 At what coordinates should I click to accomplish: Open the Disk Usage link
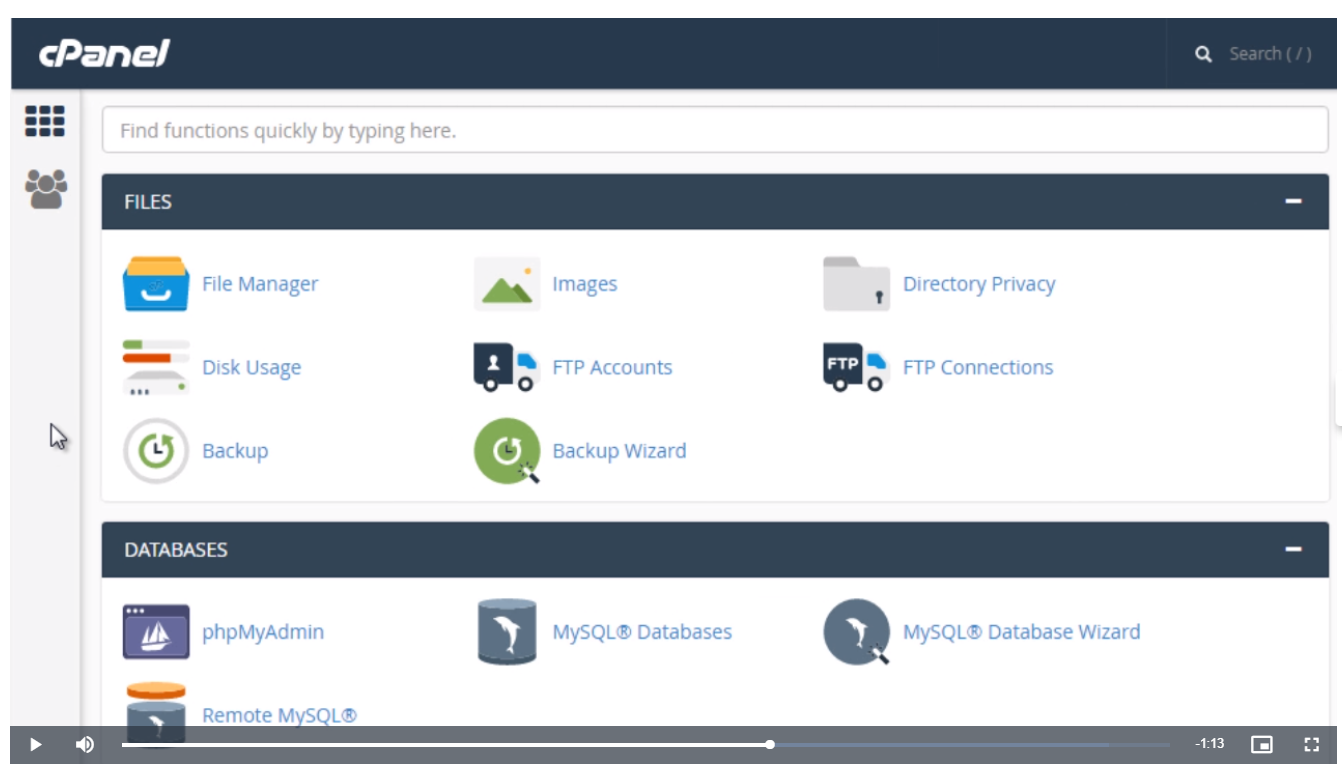(x=251, y=368)
